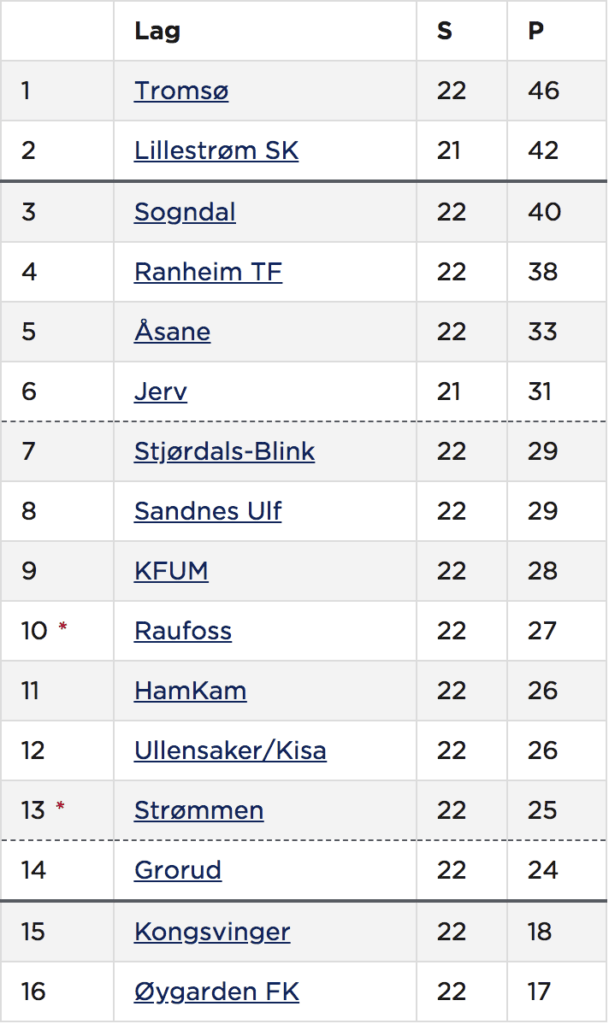
Task: Open the Grorud team link
Action: pos(178,871)
